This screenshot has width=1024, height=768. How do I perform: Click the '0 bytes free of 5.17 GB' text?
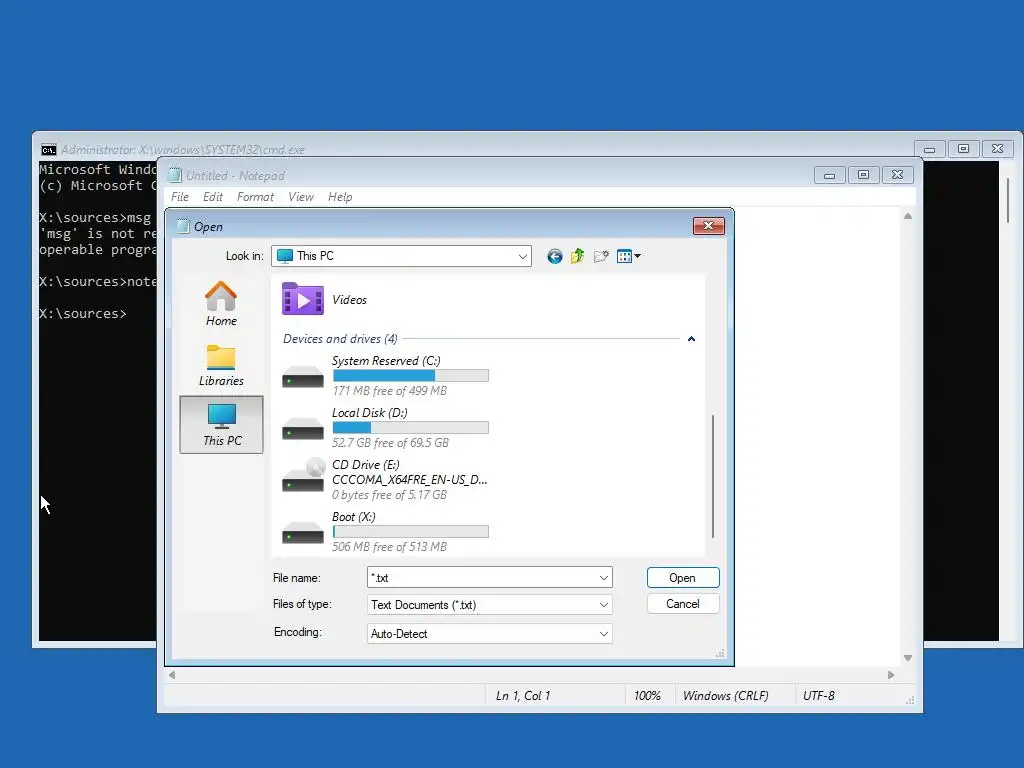coord(389,495)
